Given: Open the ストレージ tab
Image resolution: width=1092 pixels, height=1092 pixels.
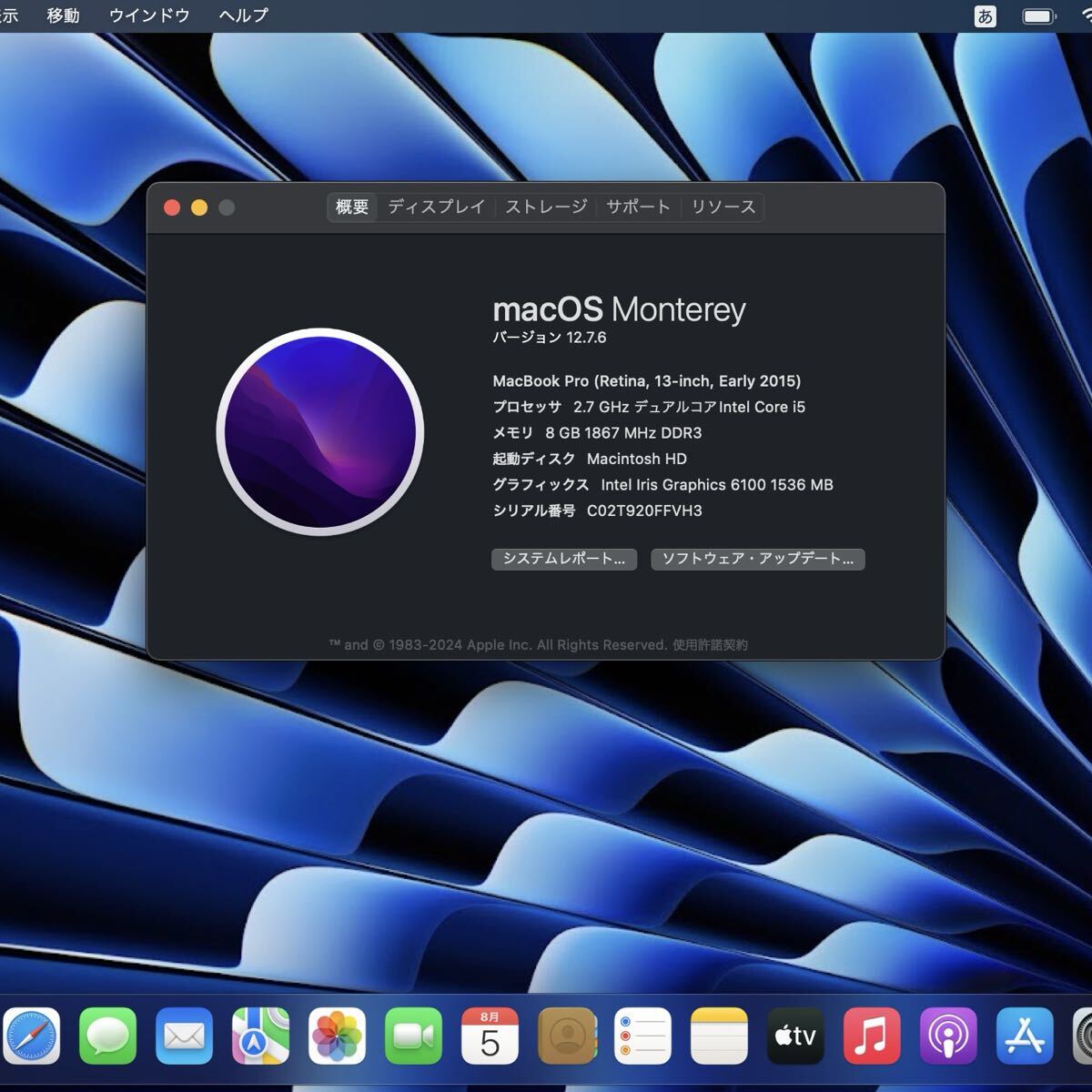Looking at the screenshot, I should pyautogui.click(x=546, y=207).
